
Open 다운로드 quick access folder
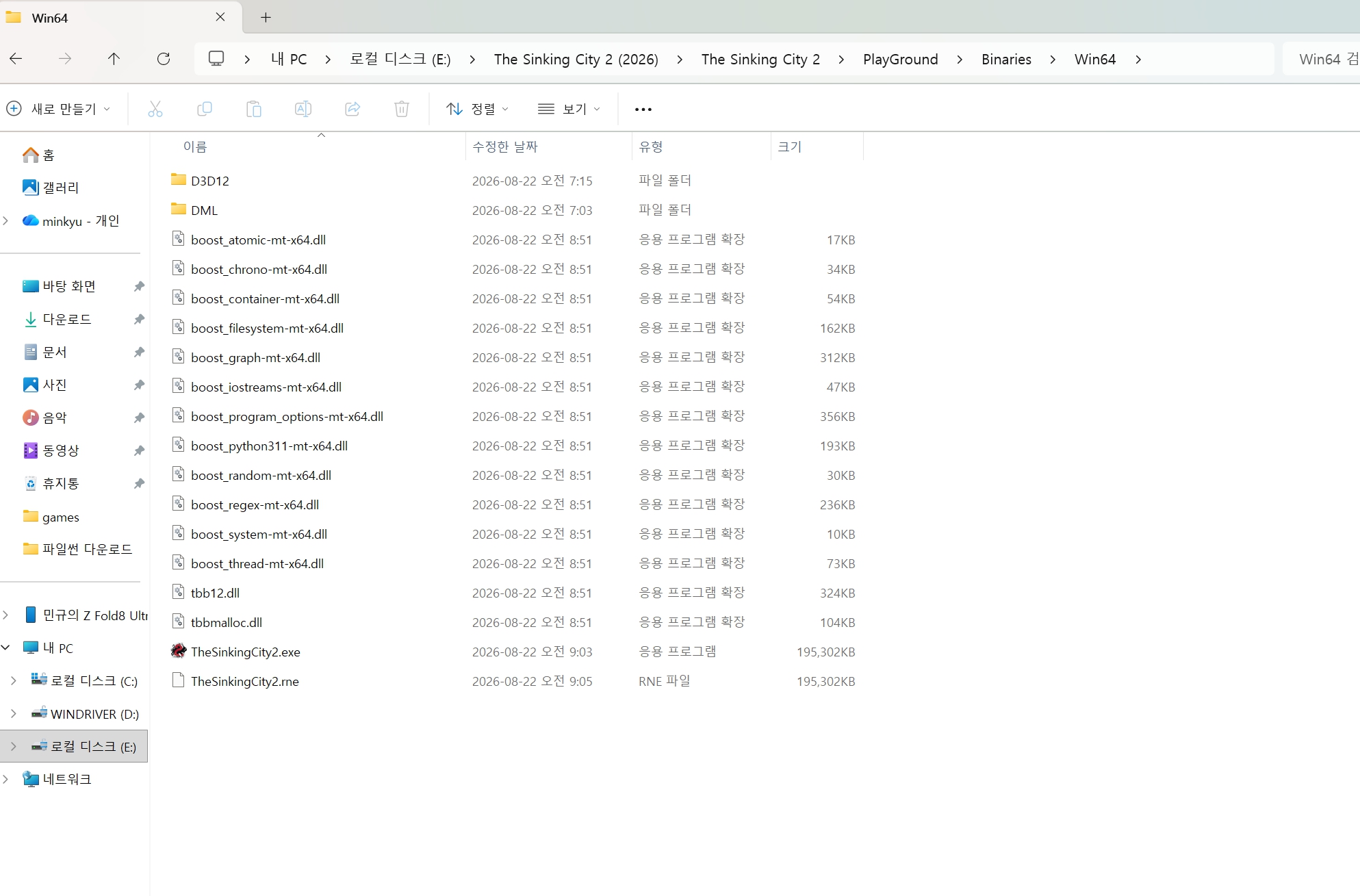[x=57, y=319]
